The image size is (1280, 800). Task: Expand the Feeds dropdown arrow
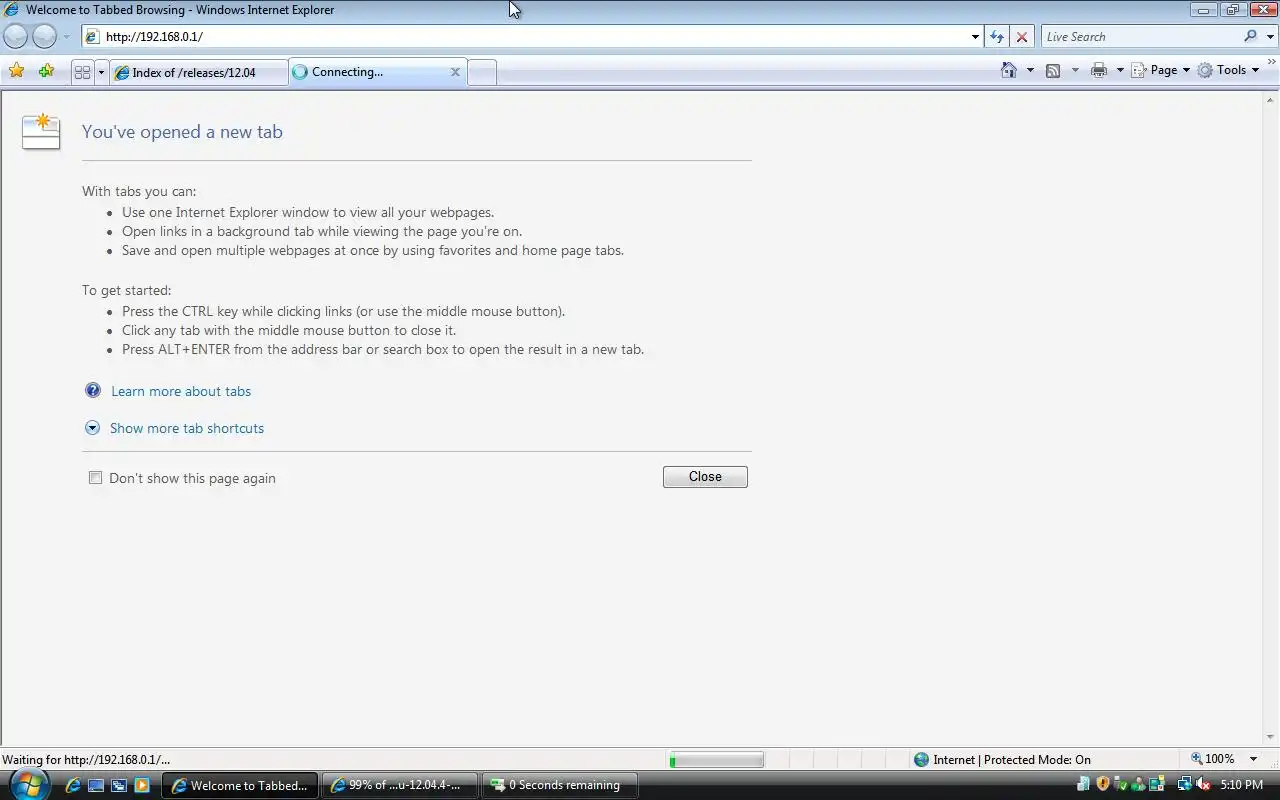tap(1075, 70)
